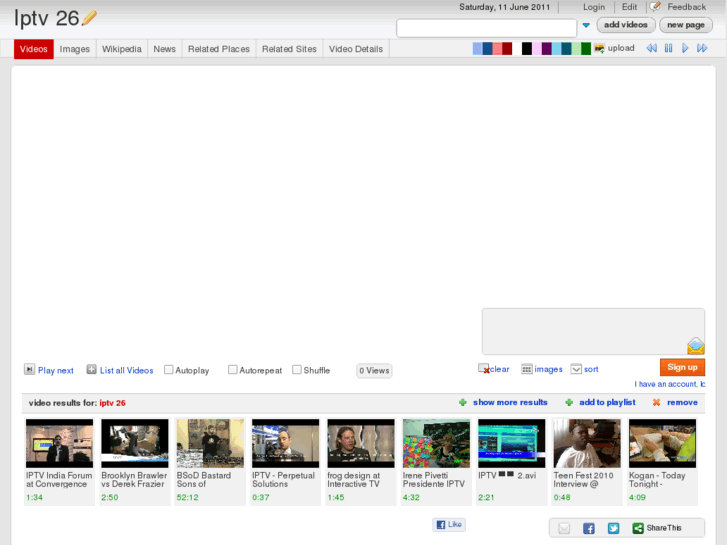Click the search input field at top
This screenshot has width=727, height=545.
[x=486, y=28]
